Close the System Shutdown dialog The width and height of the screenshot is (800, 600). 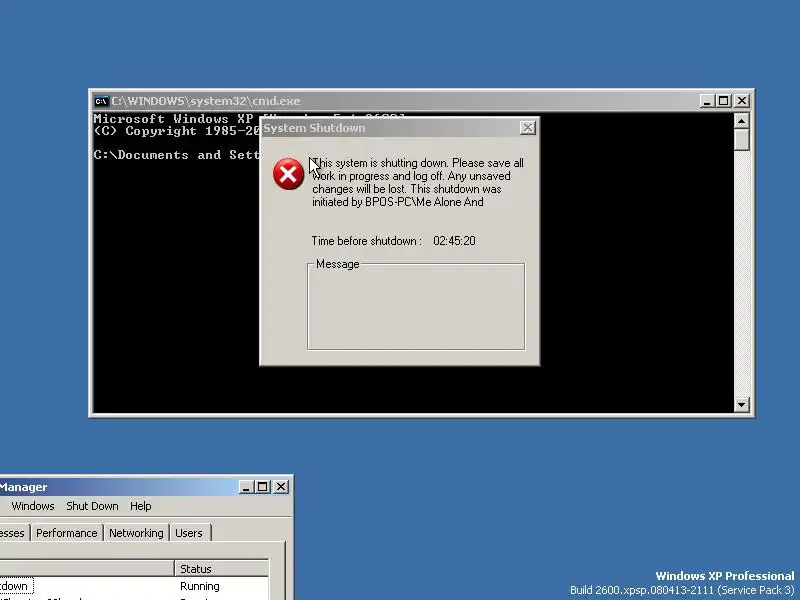point(528,128)
